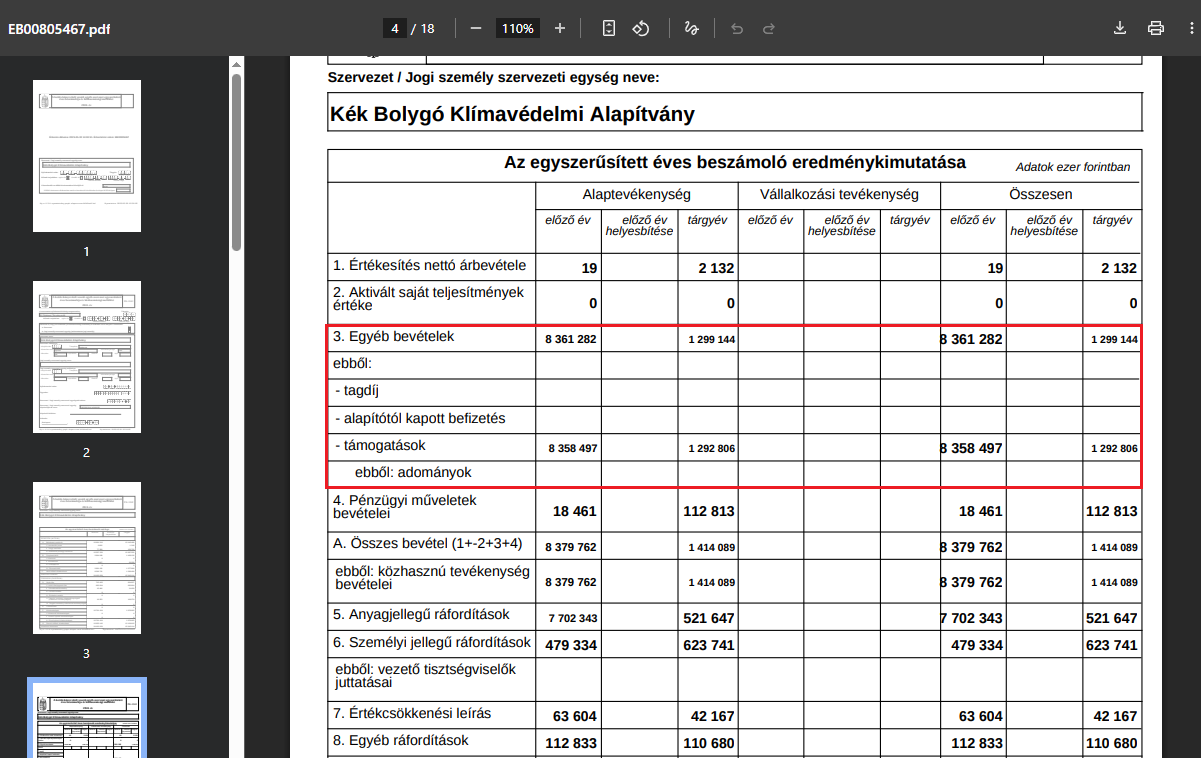
Task: Click row 1. Értékesítés nettó árbevétele
Action: pyautogui.click(x=430, y=266)
